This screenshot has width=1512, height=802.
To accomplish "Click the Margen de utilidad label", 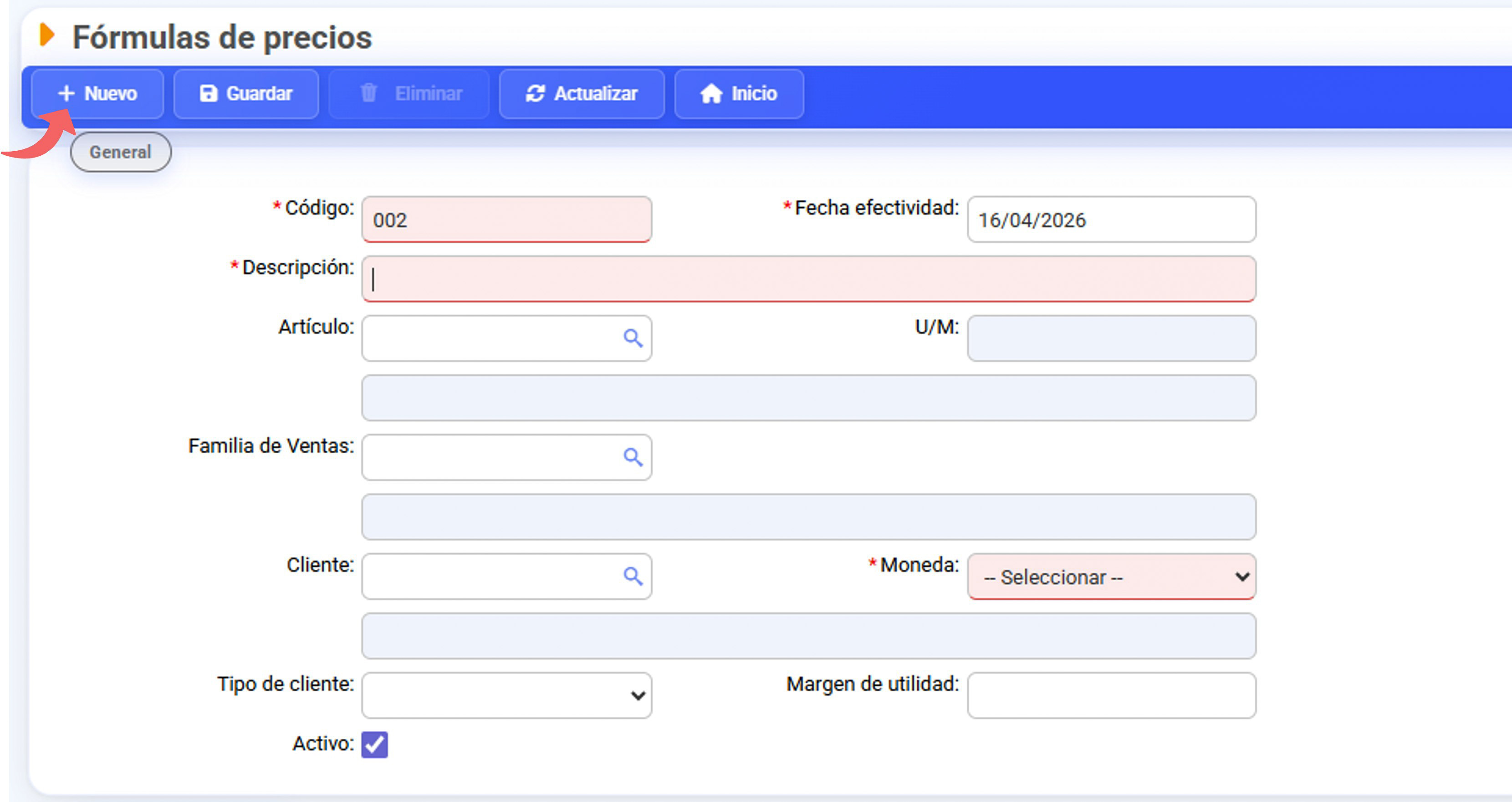I will [872, 685].
